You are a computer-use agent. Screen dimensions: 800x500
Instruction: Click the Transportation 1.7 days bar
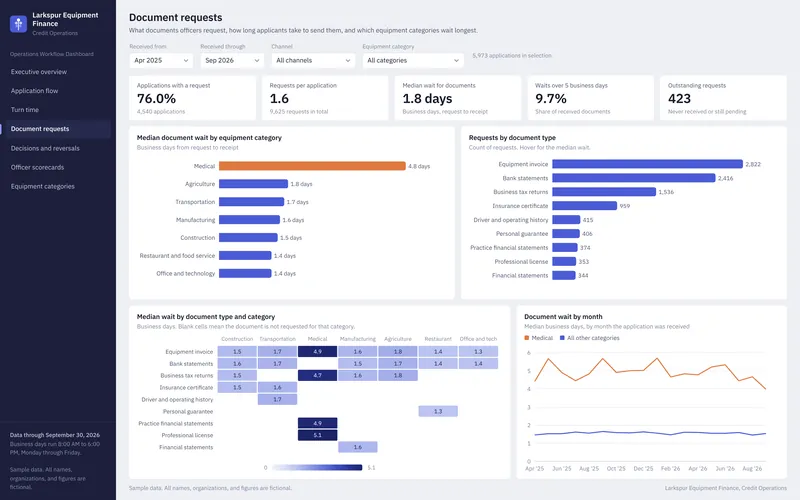tap(252, 202)
